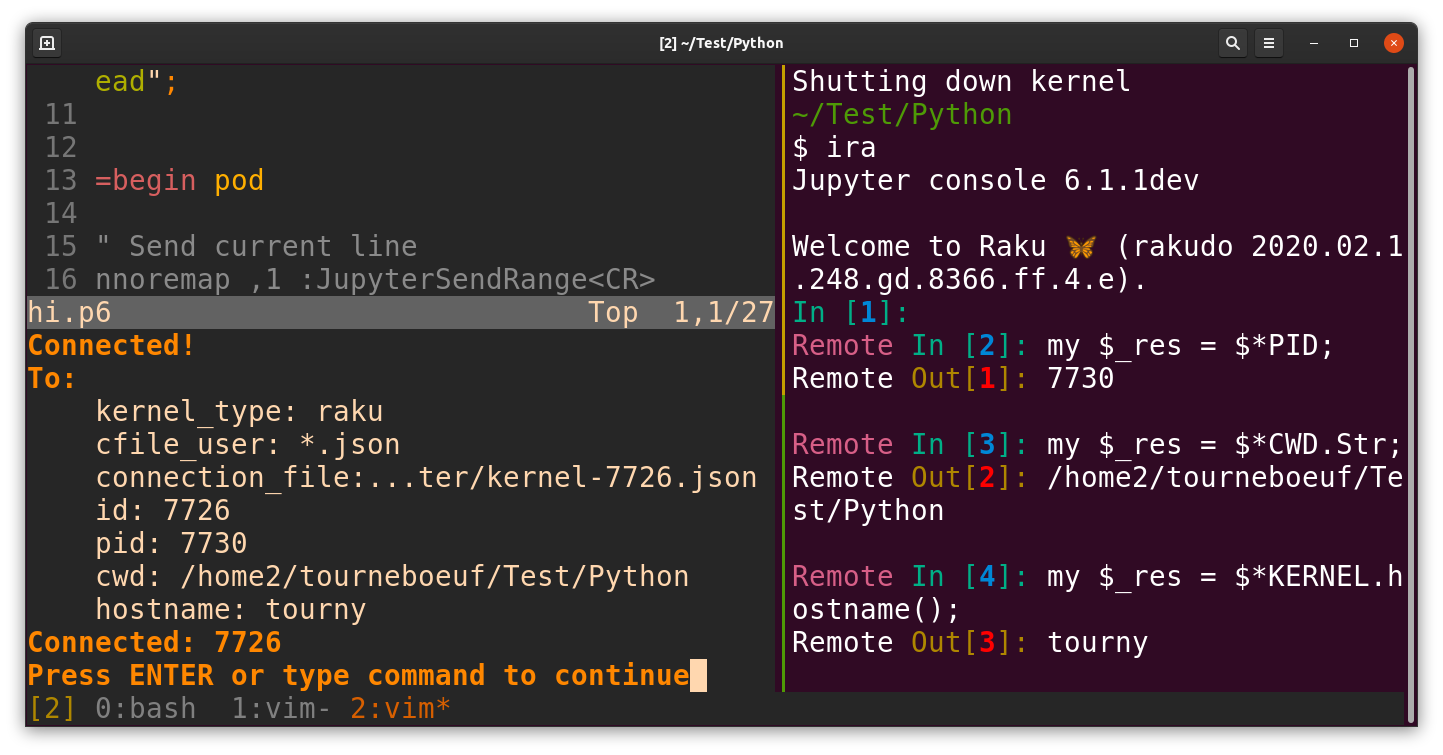Screen dimensions: 1443x755
Task: Click the orange block cursor at the prompt
Action: tap(698, 675)
